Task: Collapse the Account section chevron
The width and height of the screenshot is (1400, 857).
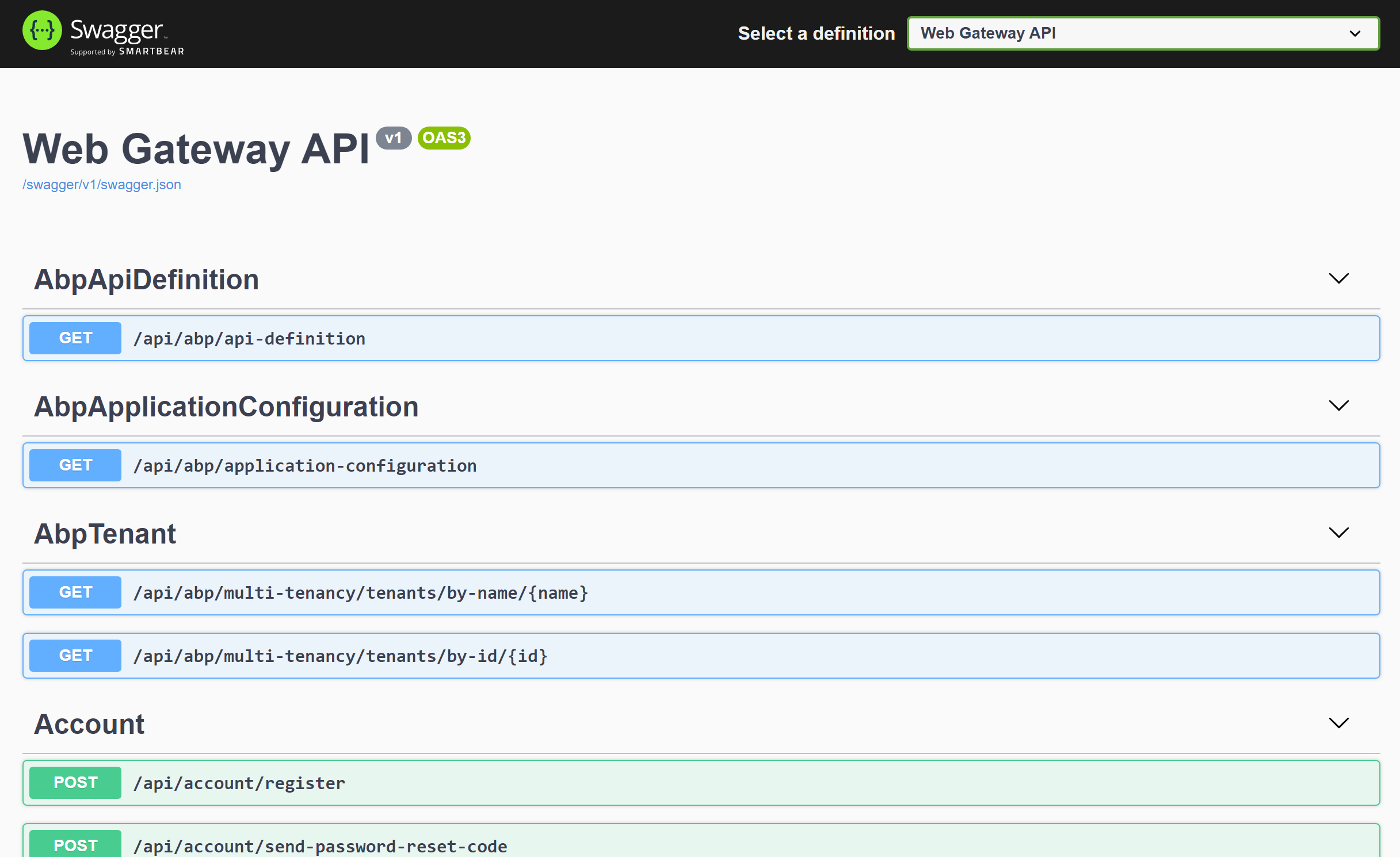Action: pos(1338,724)
